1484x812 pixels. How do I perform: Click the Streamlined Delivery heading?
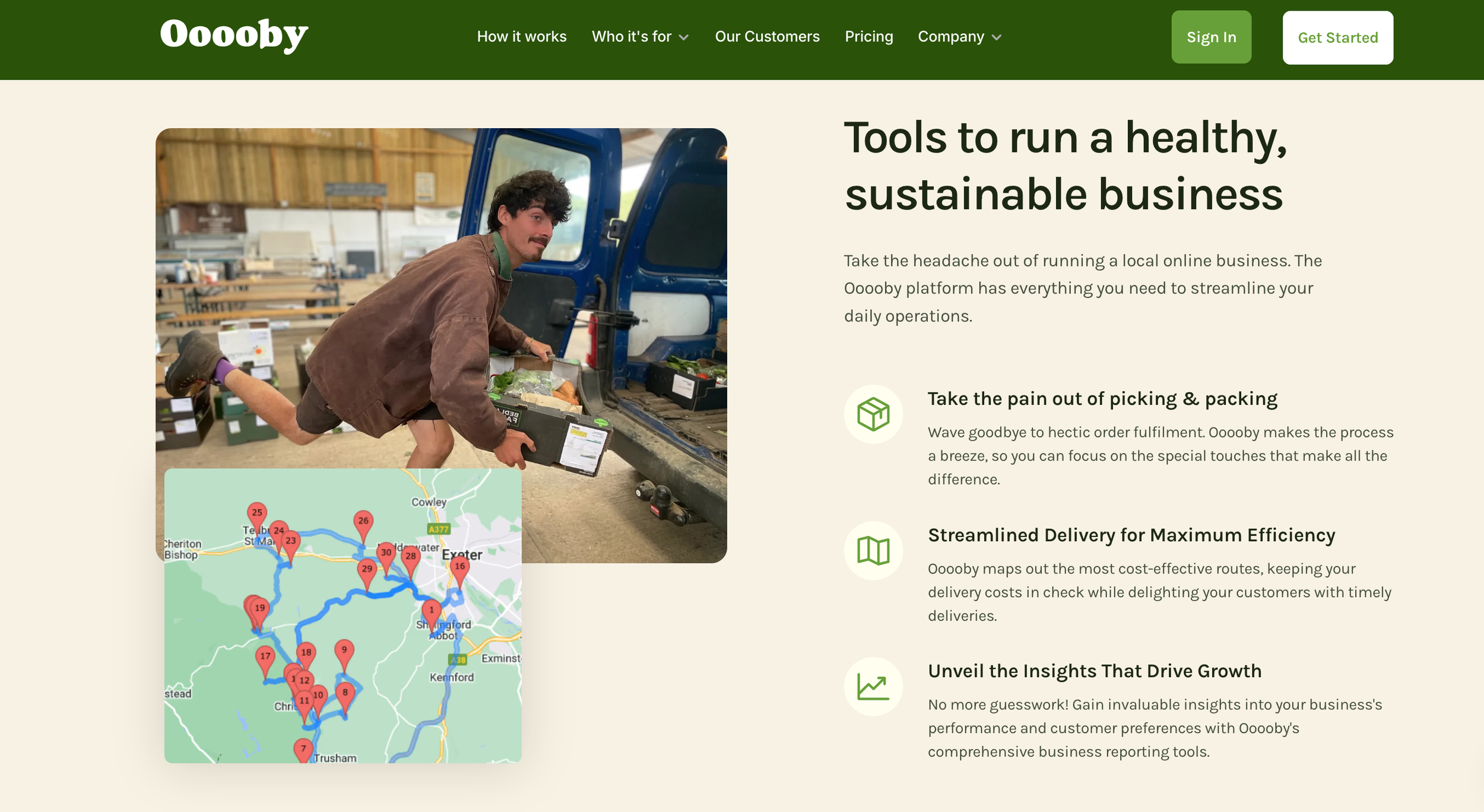click(1131, 535)
